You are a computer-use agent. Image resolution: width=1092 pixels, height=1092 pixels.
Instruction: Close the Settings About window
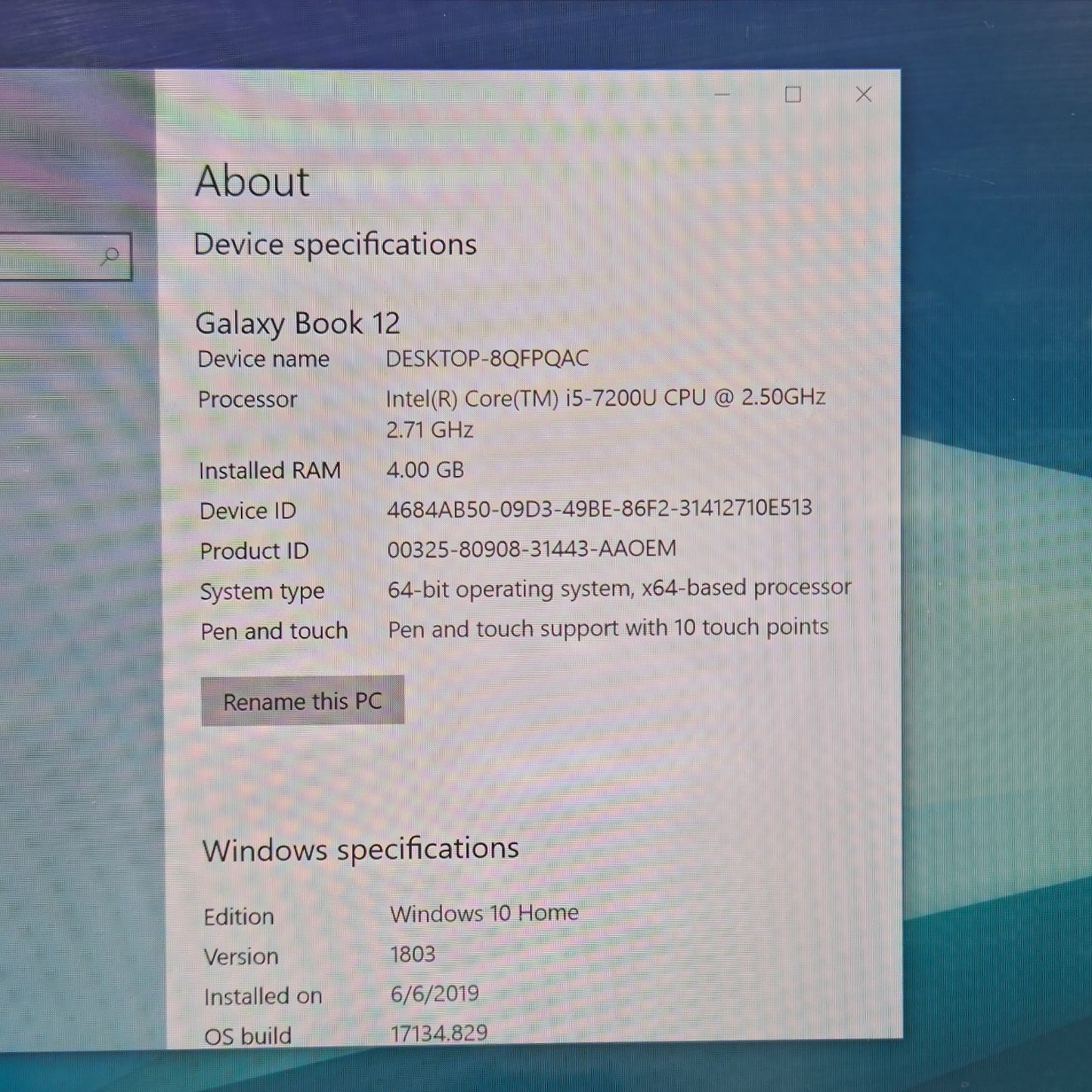point(864,94)
